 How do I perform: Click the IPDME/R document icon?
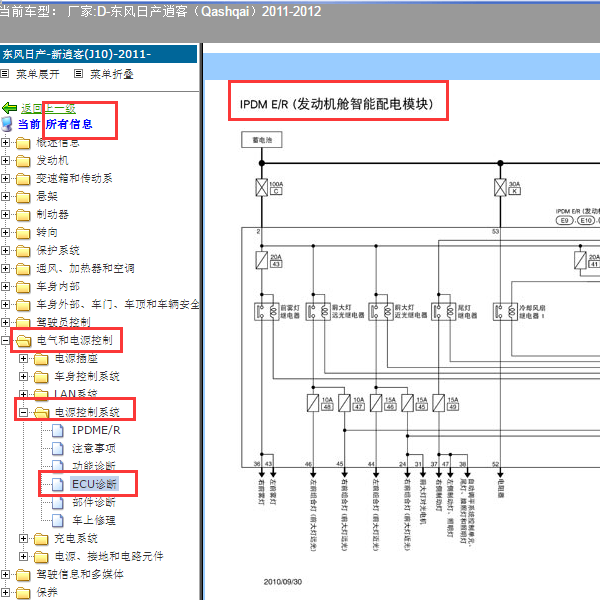(x=58, y=430)
